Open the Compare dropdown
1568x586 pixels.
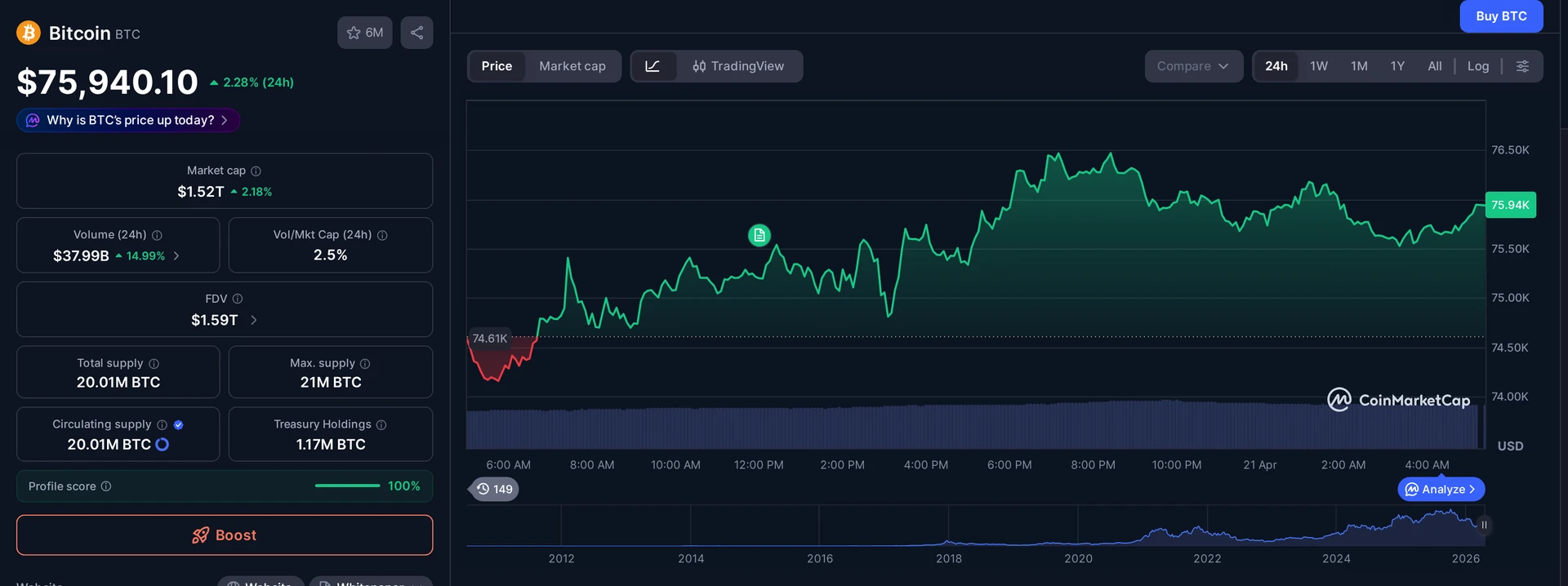tap(1193, 66)
